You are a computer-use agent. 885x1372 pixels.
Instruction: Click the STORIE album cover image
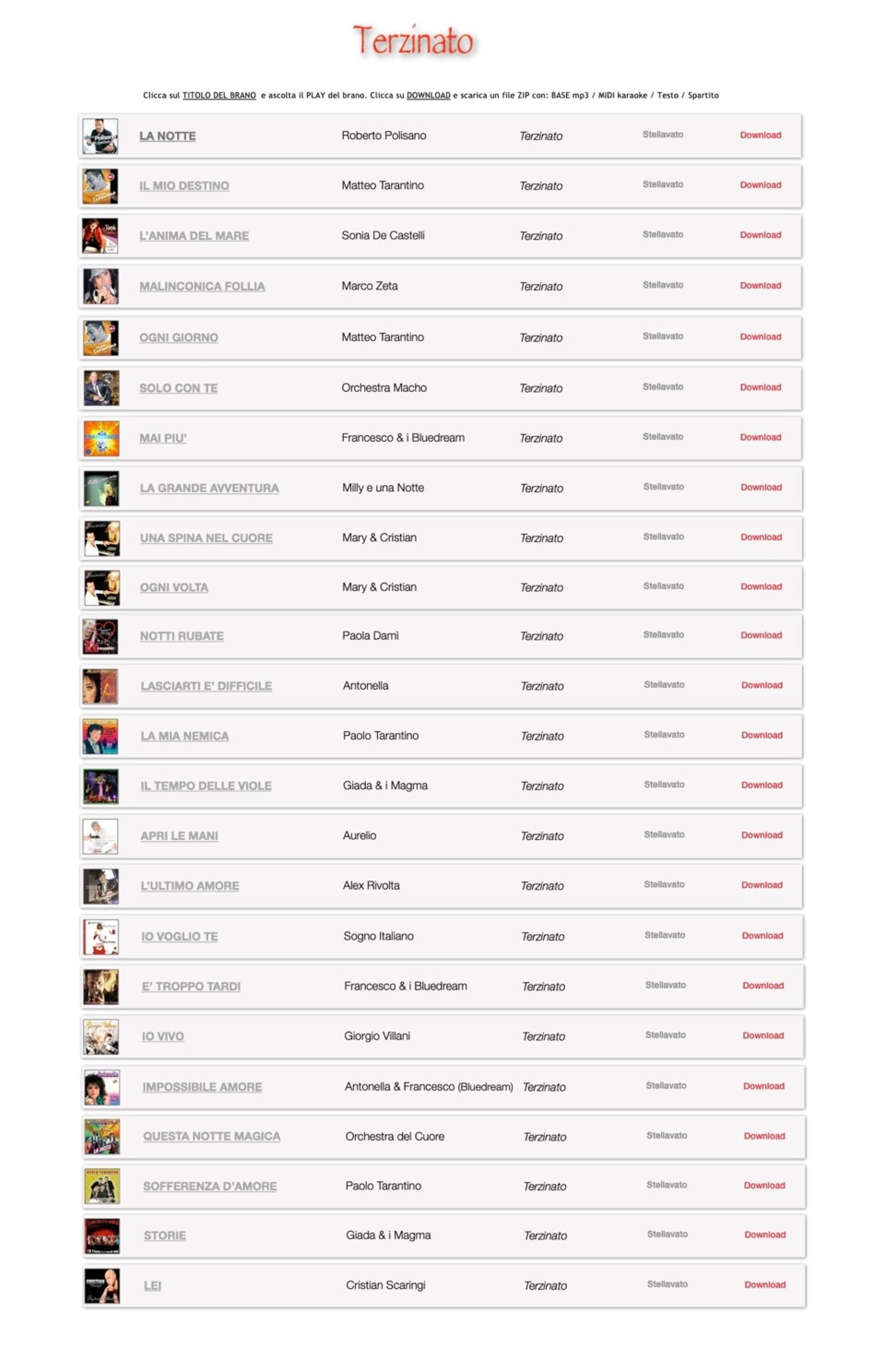[x=102, y=1235]
